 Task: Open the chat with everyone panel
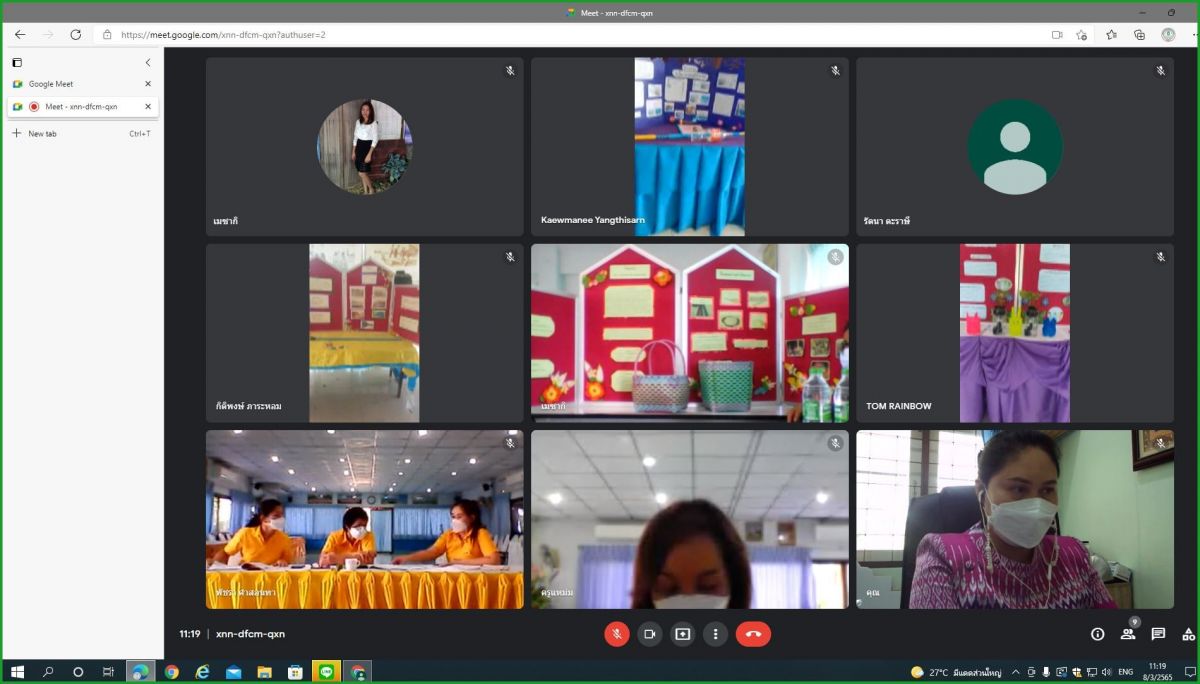click(x=1158, y=634)
